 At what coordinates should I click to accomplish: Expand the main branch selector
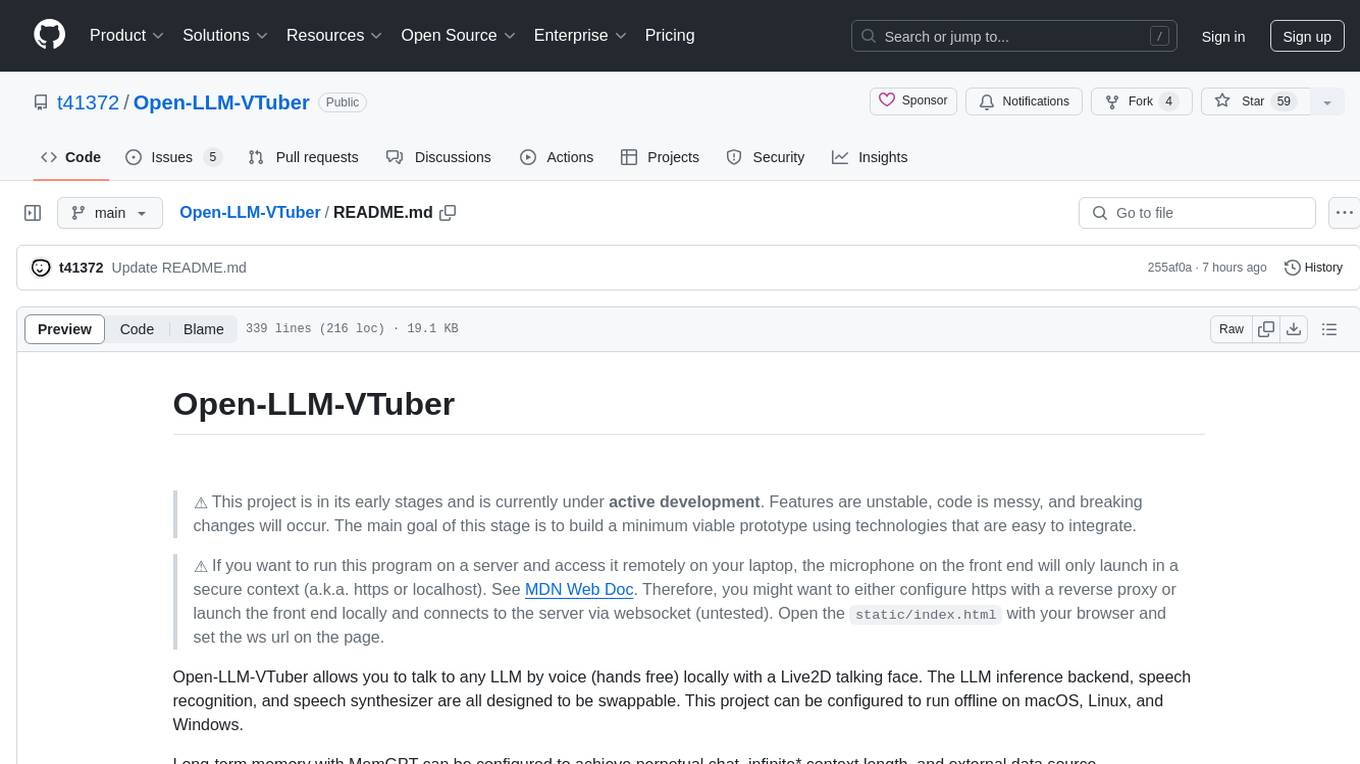click(x=110, y=213)
